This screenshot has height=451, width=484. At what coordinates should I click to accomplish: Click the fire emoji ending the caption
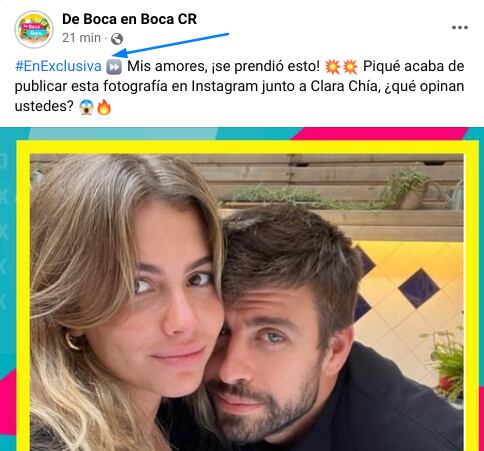click(x=104, y=107)
